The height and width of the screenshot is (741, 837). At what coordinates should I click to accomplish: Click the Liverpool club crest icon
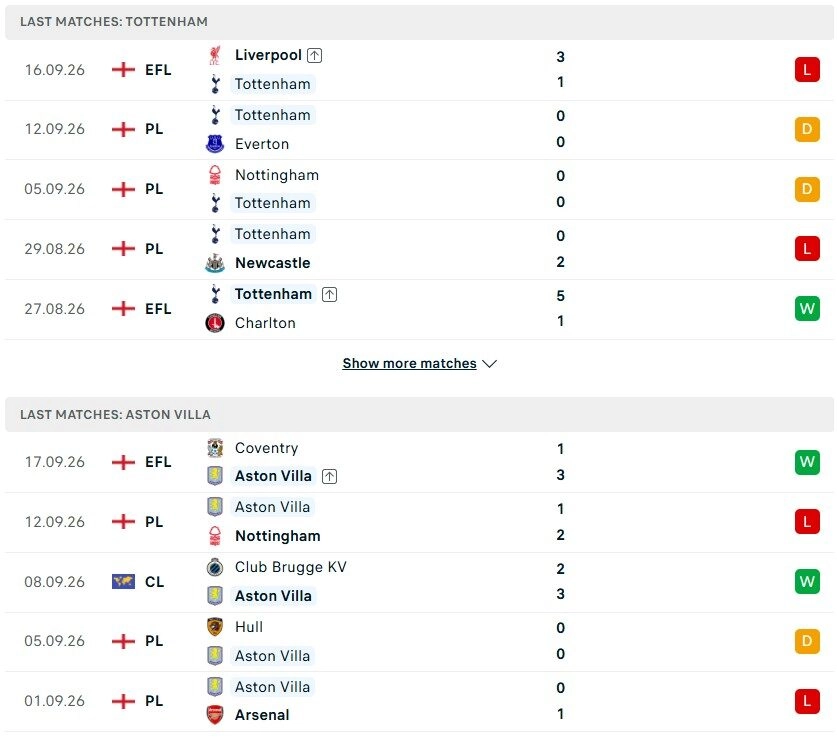pos(215,55)
